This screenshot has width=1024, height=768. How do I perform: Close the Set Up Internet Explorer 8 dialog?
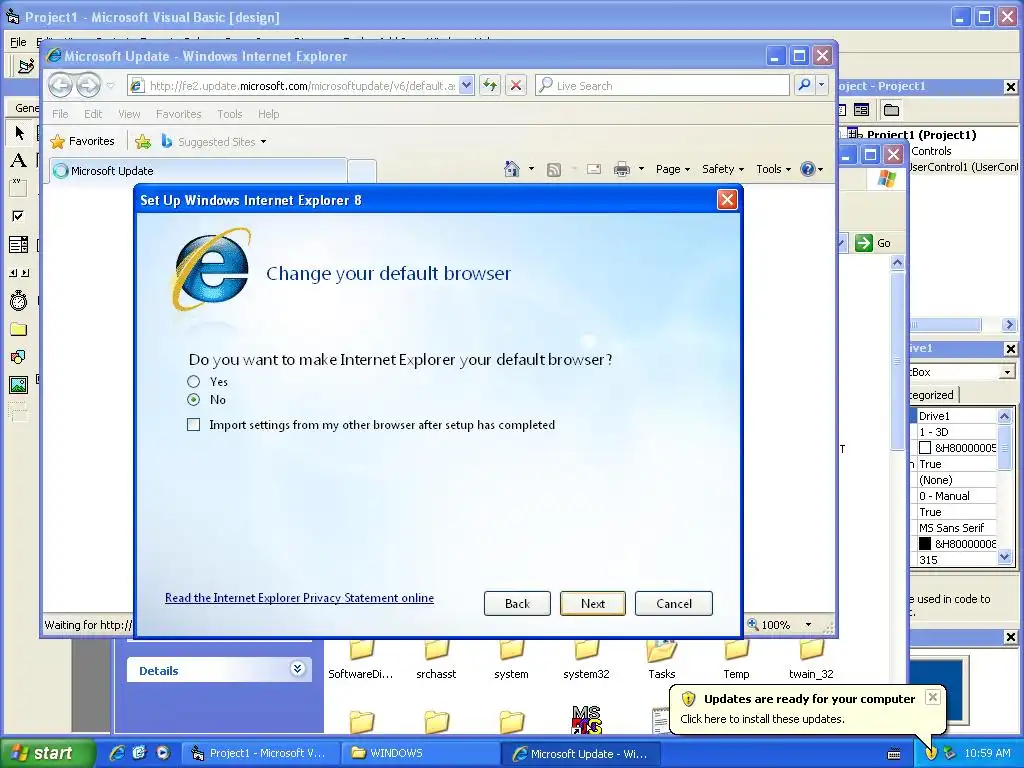(728, 200)
